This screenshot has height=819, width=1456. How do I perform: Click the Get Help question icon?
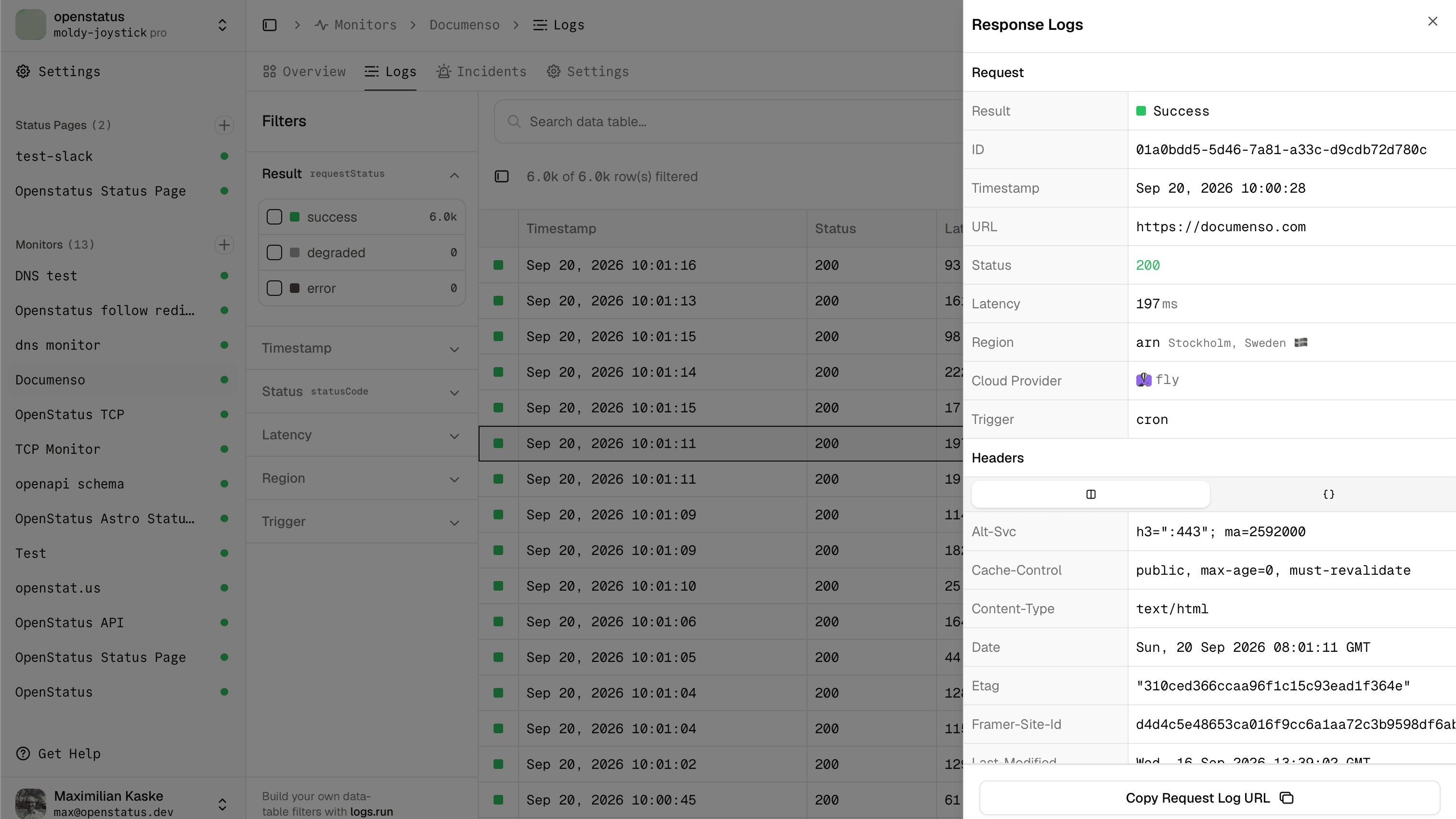23,753
